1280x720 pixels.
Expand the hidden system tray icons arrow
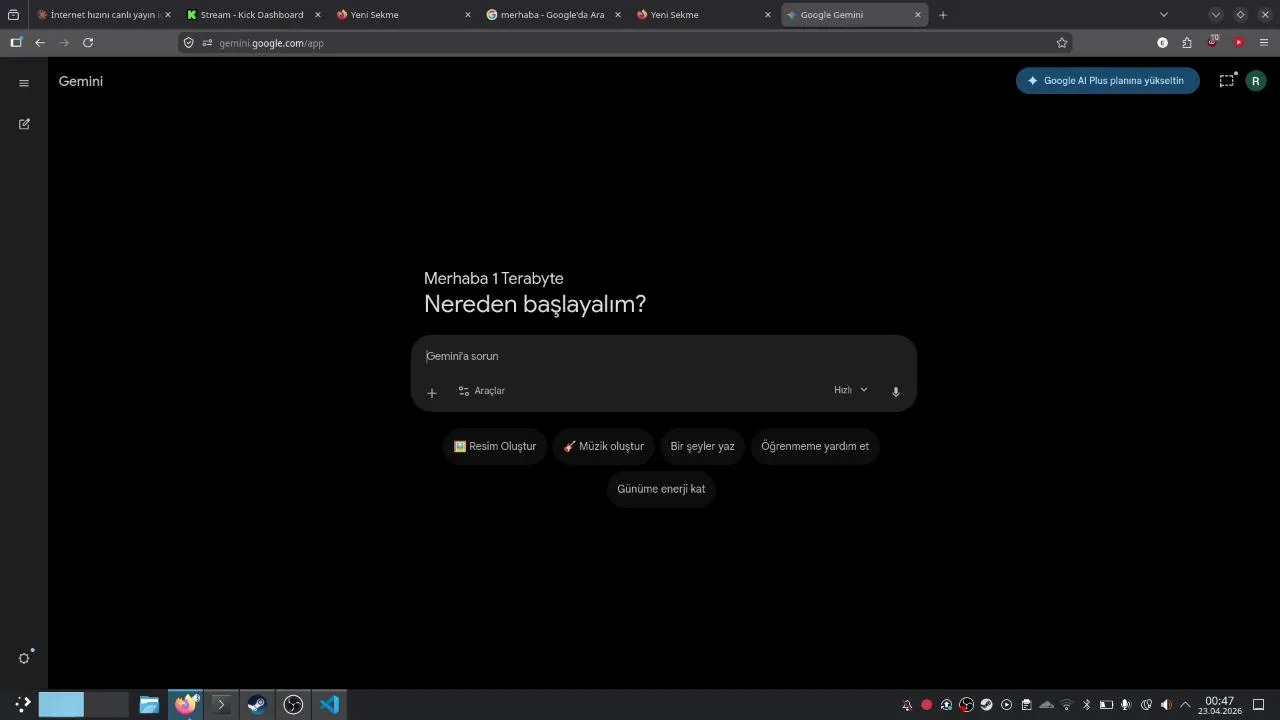tap(1186, 705)
